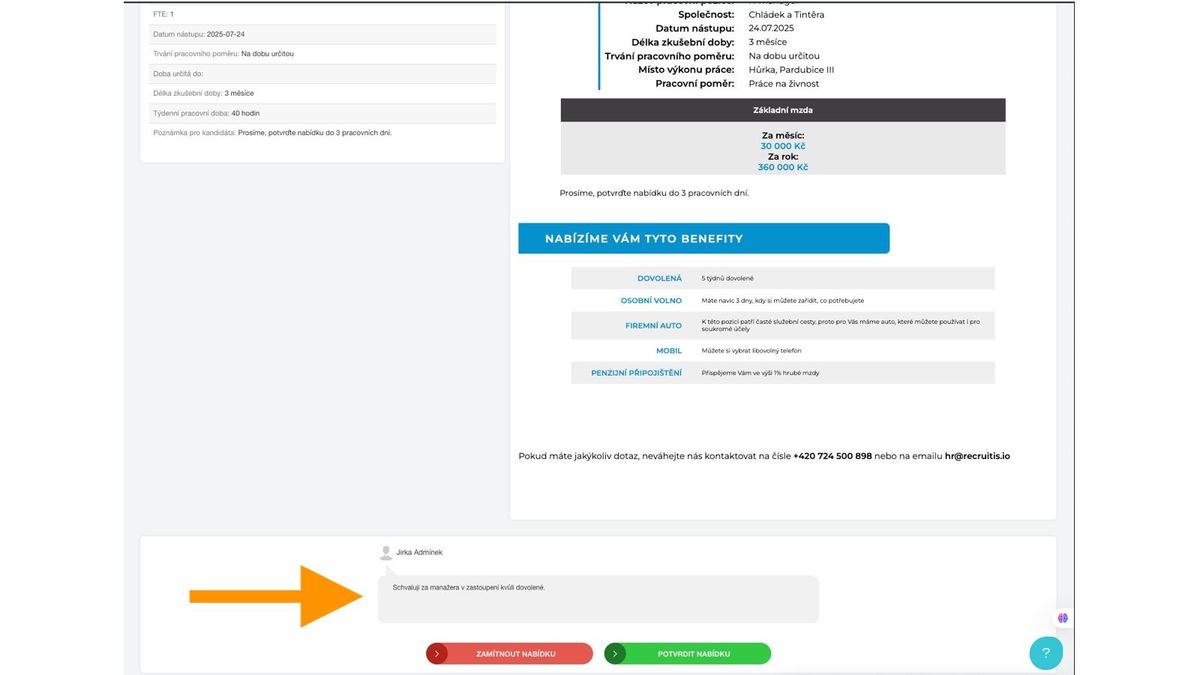The image size is (1200, 675).
Task: Click Jirka Admínek's avatar icon
Action: [x=386, y=553]
